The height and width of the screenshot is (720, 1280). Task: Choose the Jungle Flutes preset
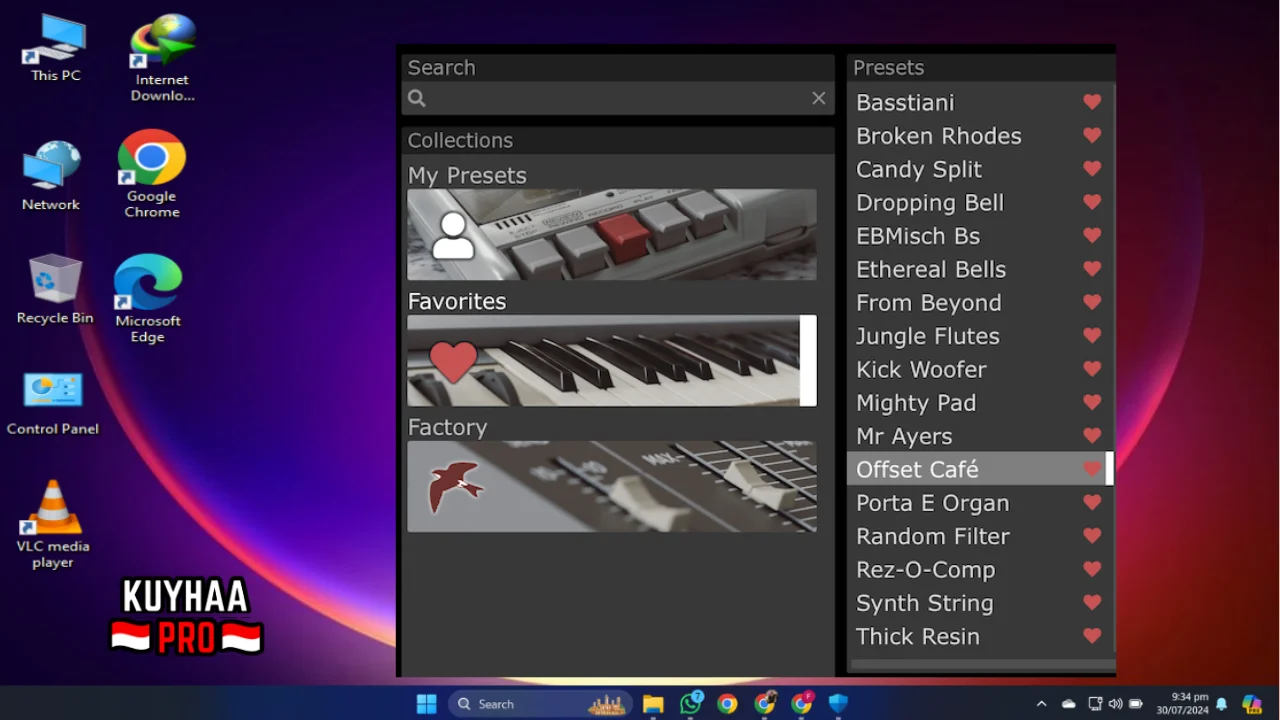pos(928,336)
